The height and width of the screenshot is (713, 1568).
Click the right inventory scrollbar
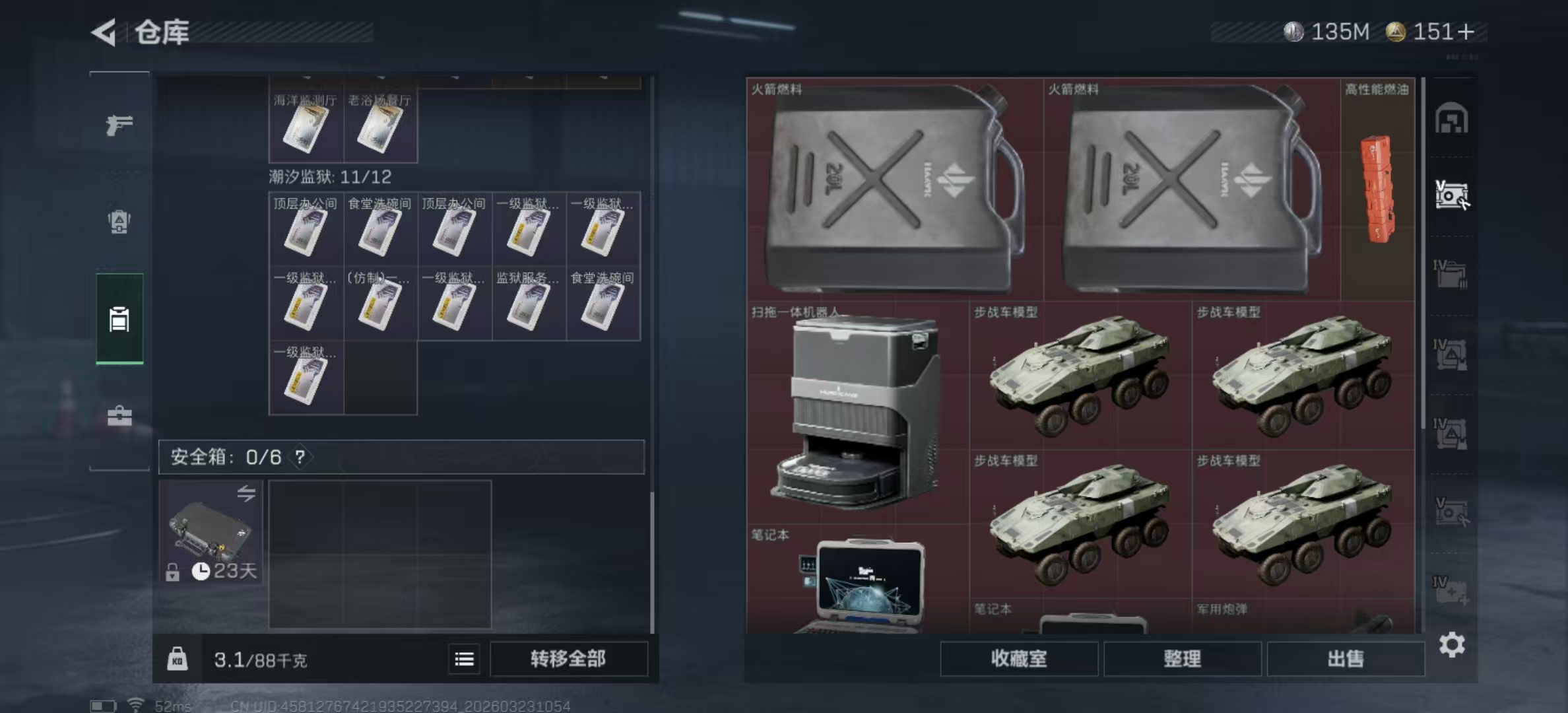pos(1423,251)
